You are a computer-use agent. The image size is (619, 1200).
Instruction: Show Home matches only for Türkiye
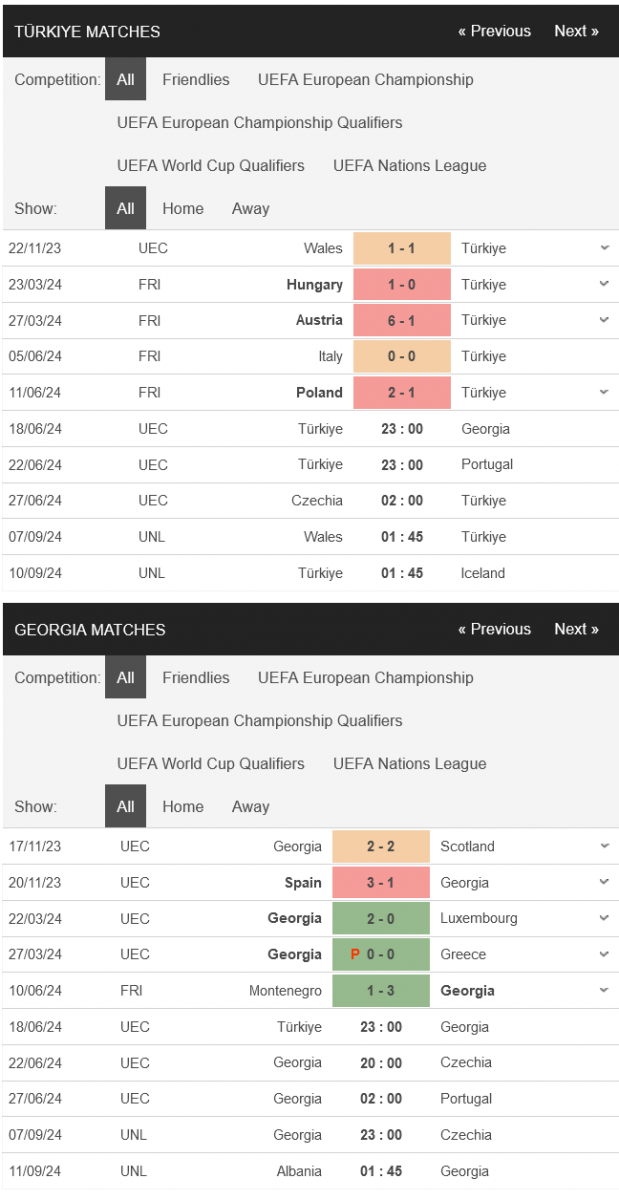click(x=183, y=208)
